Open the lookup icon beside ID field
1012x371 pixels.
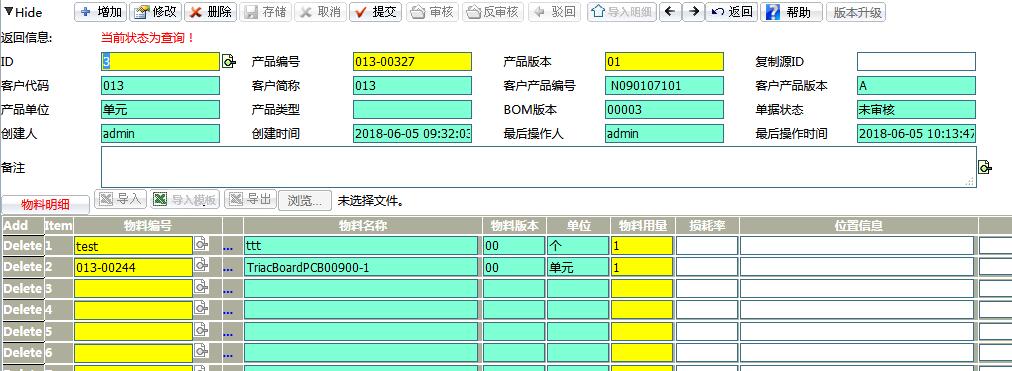(228, 62)
